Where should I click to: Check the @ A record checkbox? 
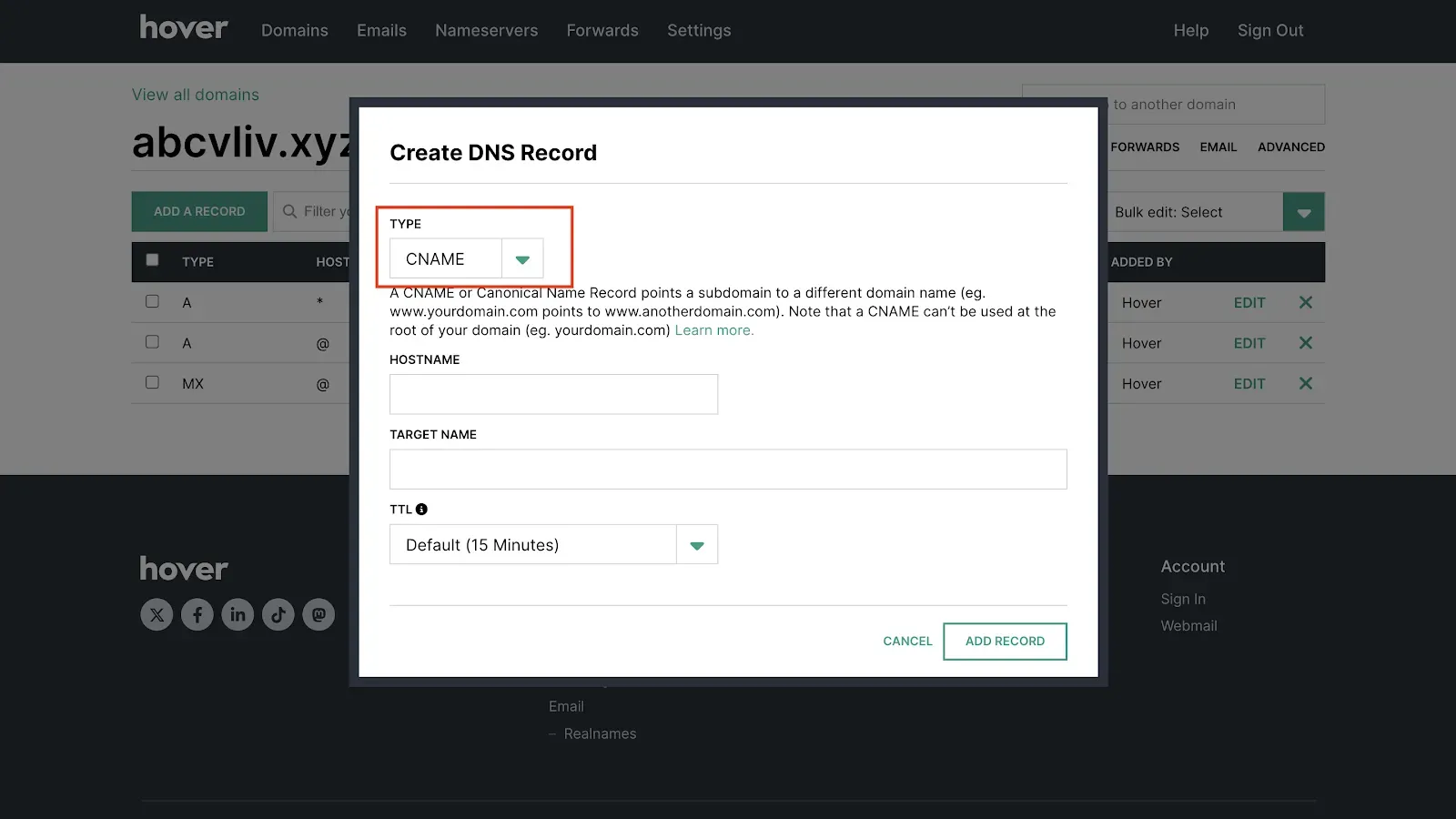pyautogui.click(x=152, y=342)
